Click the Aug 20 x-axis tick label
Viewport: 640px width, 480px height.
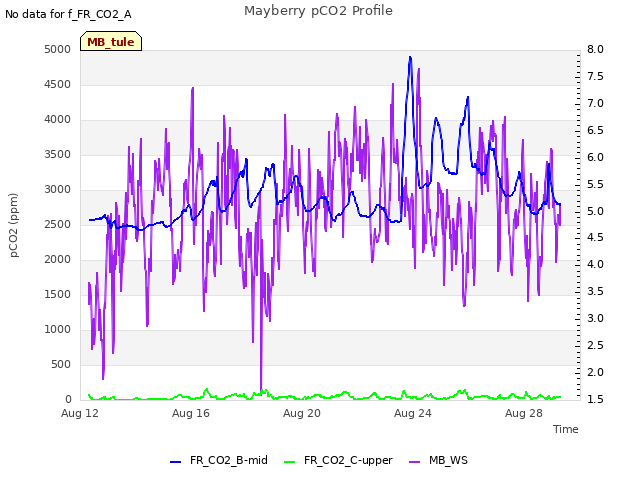[x=302, y=413]
